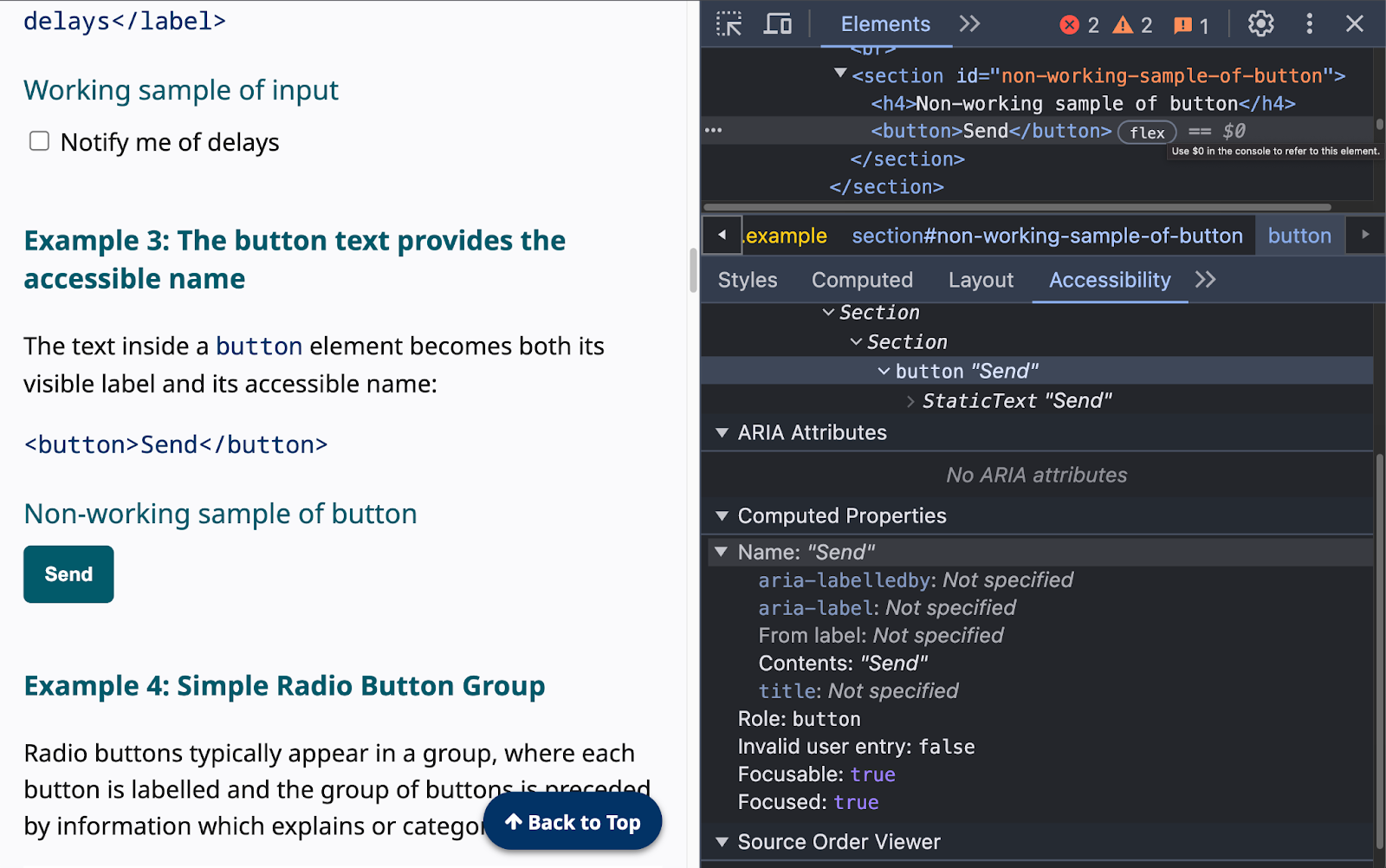Check the Notify me of delays checkbox
This screenshot has height=868, width=1386.
pyautogui.click(x=40, y=141)
